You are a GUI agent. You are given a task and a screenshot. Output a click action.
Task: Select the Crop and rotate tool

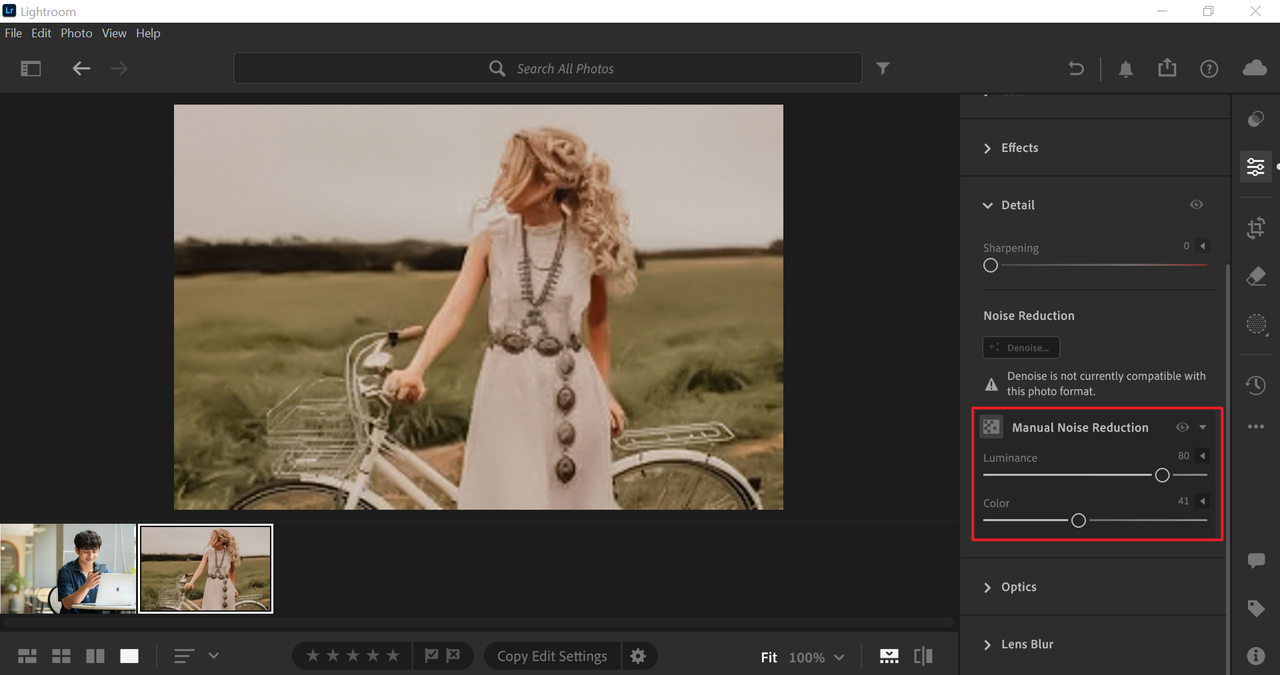[1256, 229]
